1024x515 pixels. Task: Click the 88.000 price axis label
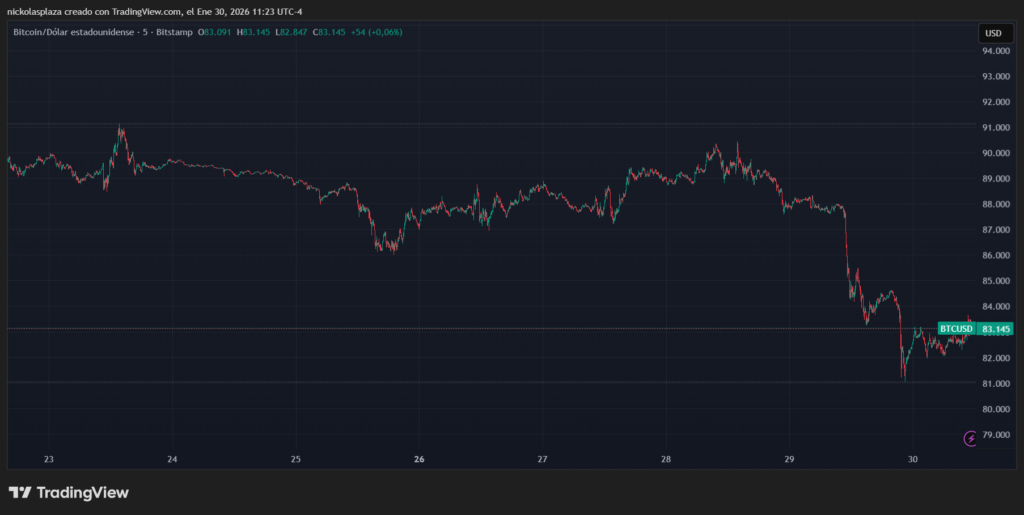click(x=994, y=204)
